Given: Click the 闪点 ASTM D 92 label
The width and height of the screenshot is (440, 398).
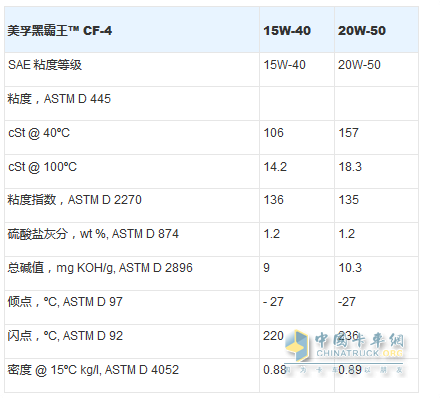Looking at the screenshot, I should tap(65, 336).
